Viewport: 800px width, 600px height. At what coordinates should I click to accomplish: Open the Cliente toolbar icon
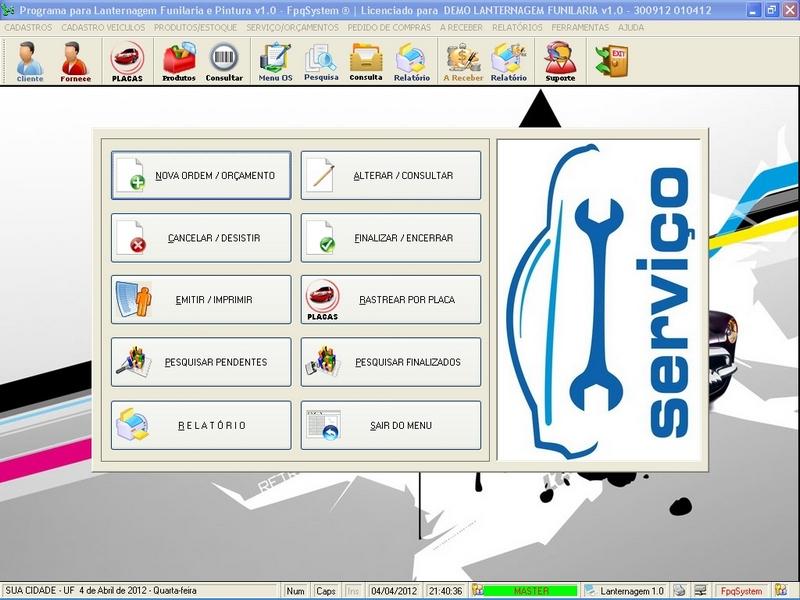[x=30, y=62]
